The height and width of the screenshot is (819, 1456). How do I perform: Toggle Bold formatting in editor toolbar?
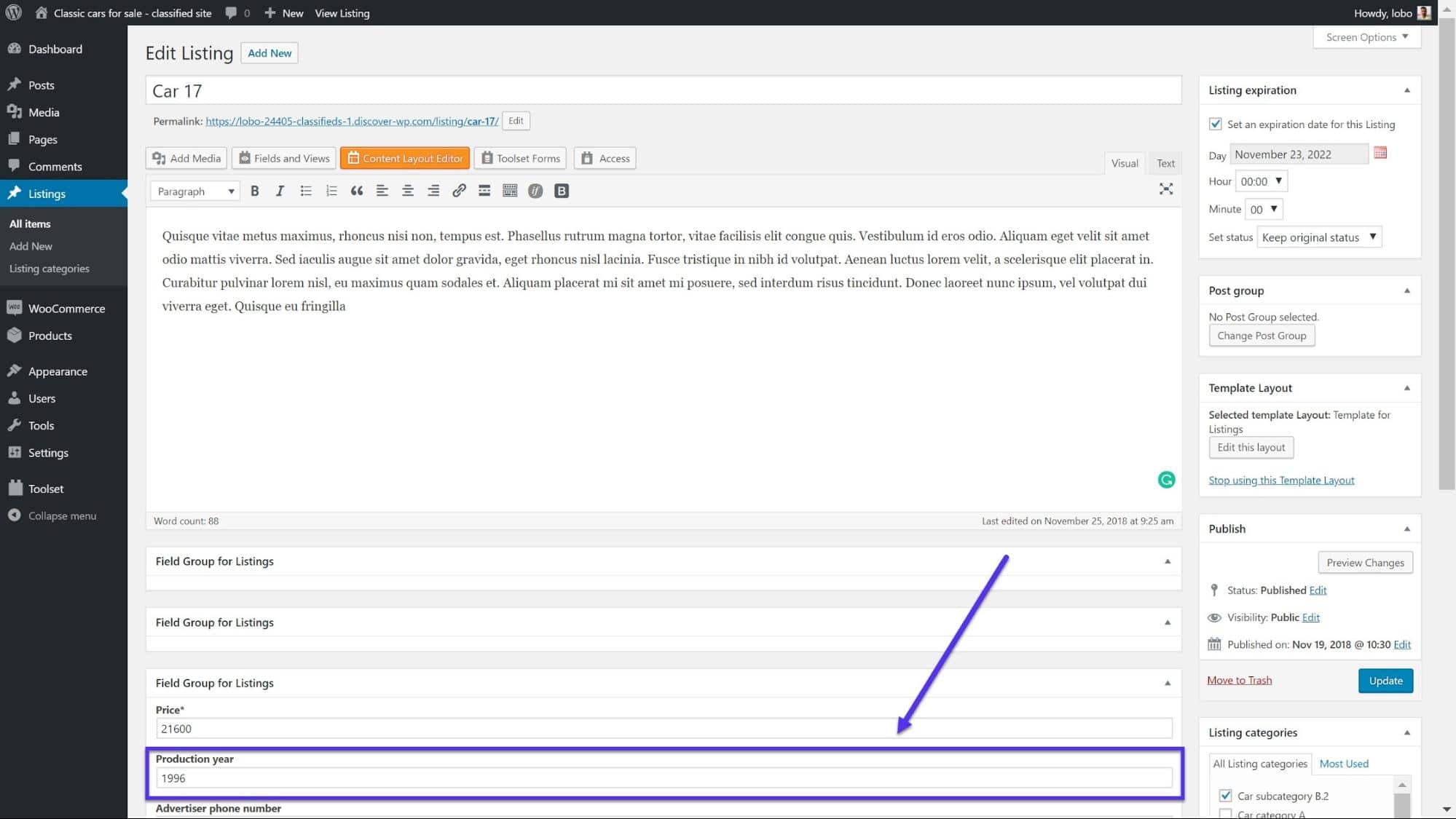[254, 191]
